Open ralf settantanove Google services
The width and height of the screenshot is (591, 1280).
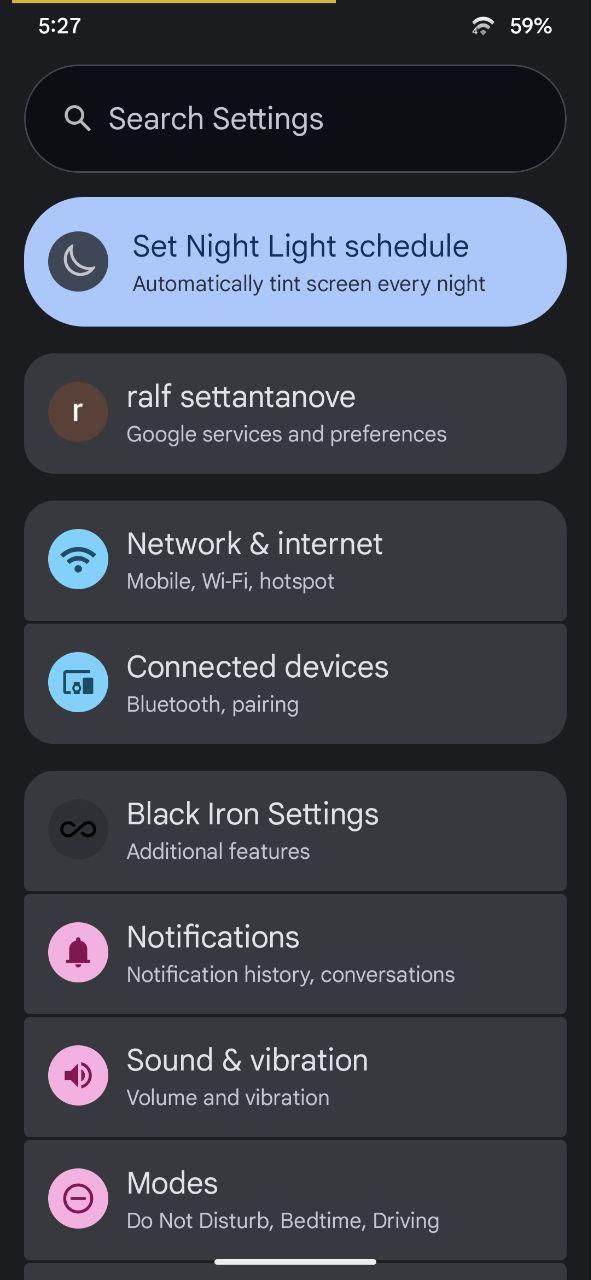(295, 413)
